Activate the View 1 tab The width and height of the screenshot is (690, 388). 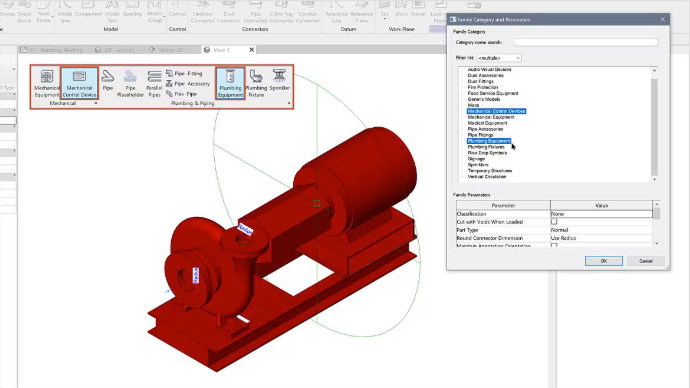pos(221,50)
